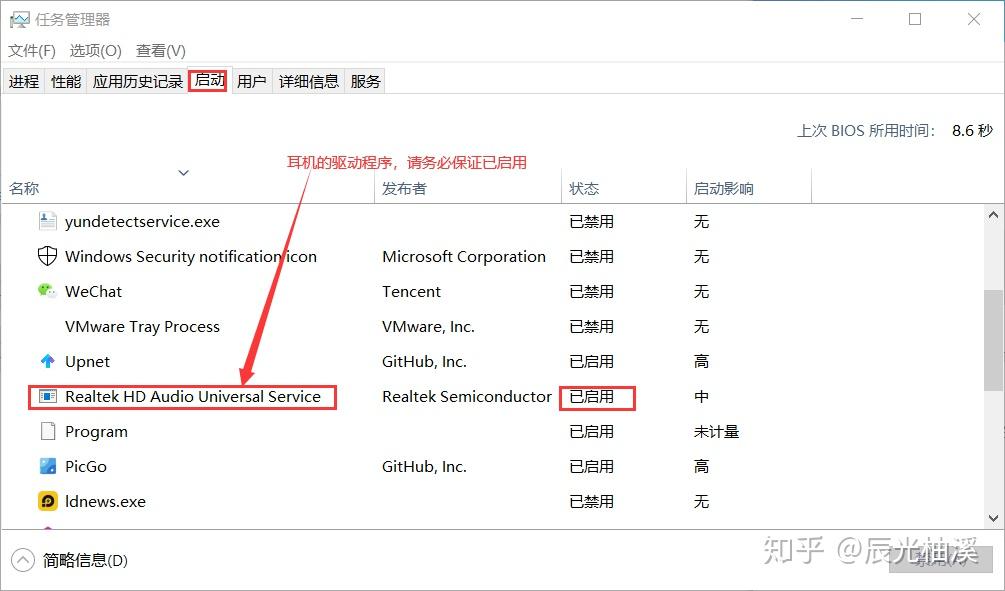Click 已禁用 status in WeChat row
The image size is (1005, 591).
(592, 292)
